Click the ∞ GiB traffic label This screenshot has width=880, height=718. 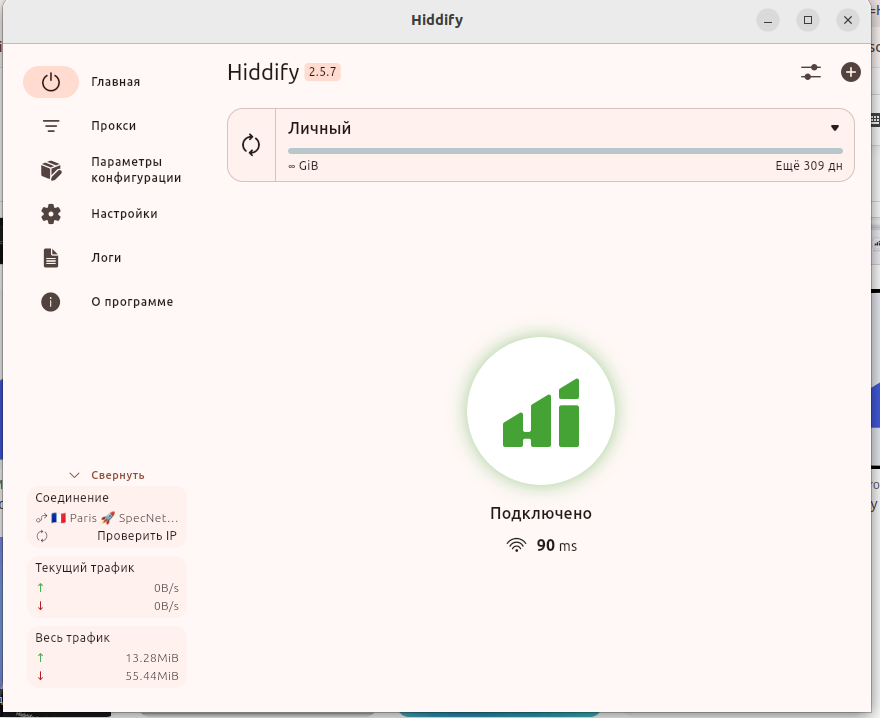point(303,166)
